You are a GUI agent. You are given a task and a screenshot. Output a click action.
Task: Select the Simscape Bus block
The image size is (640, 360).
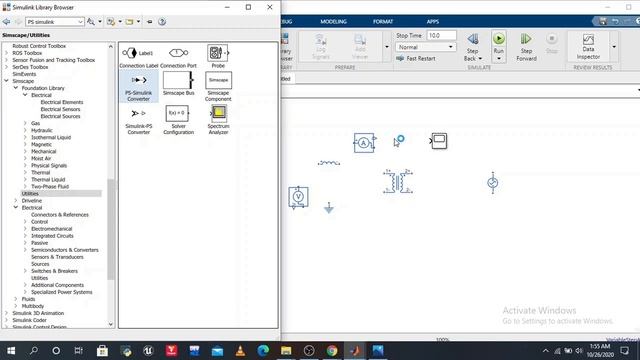178,84
